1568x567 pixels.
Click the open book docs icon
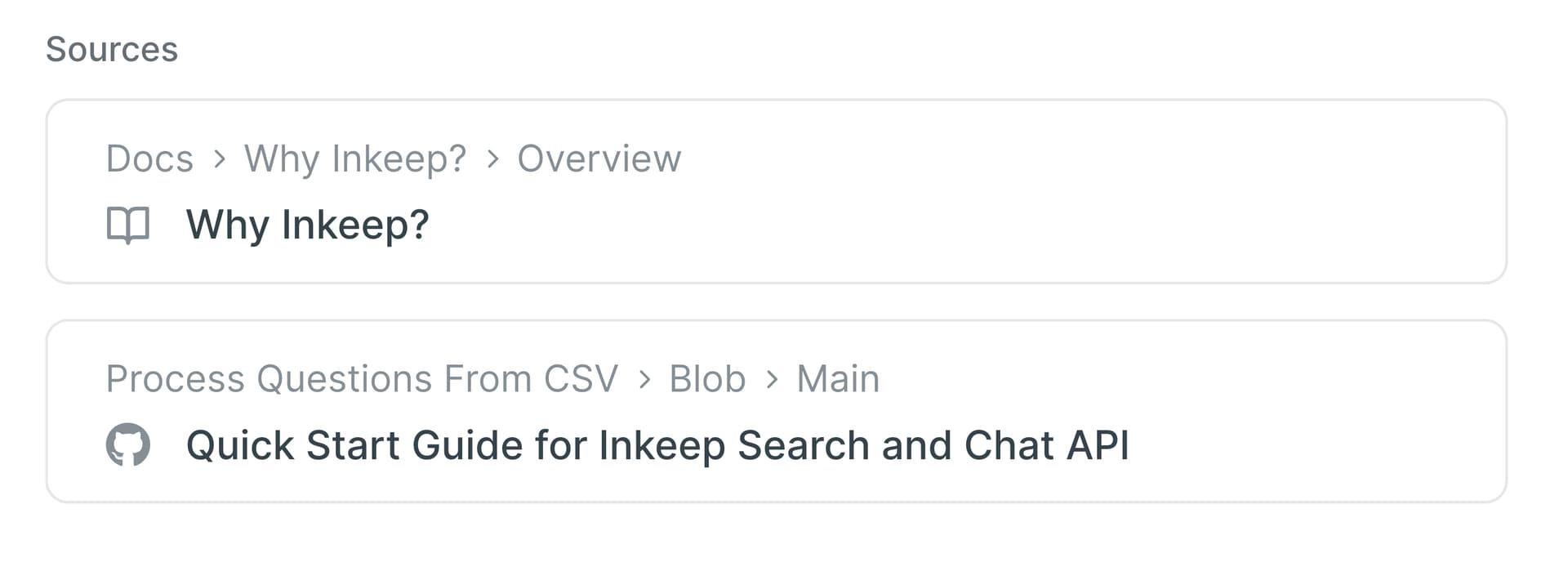click(x=128, y=225)
